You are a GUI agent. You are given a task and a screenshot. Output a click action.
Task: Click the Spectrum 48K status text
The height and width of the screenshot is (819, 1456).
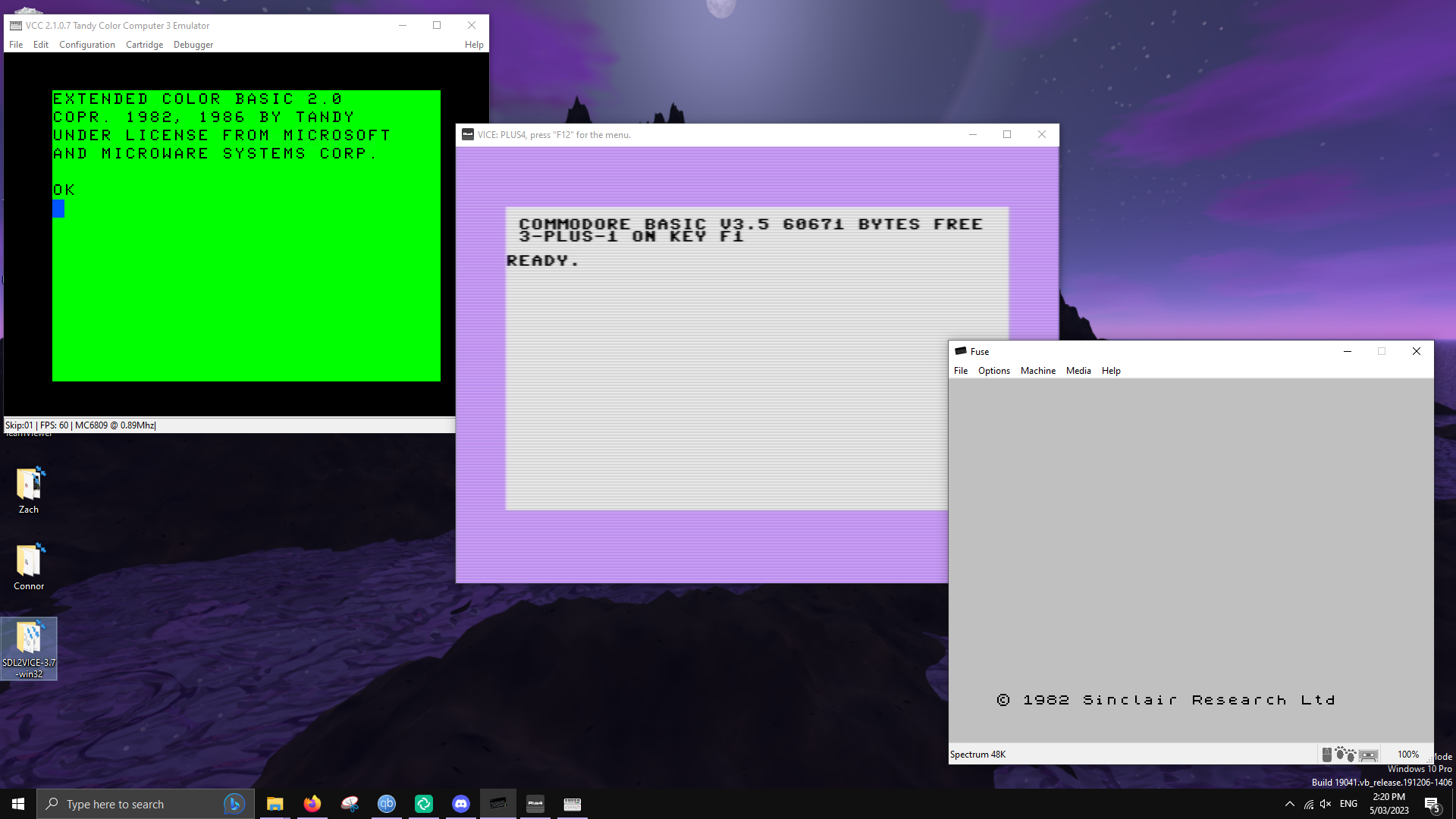[x=977, y=755]
